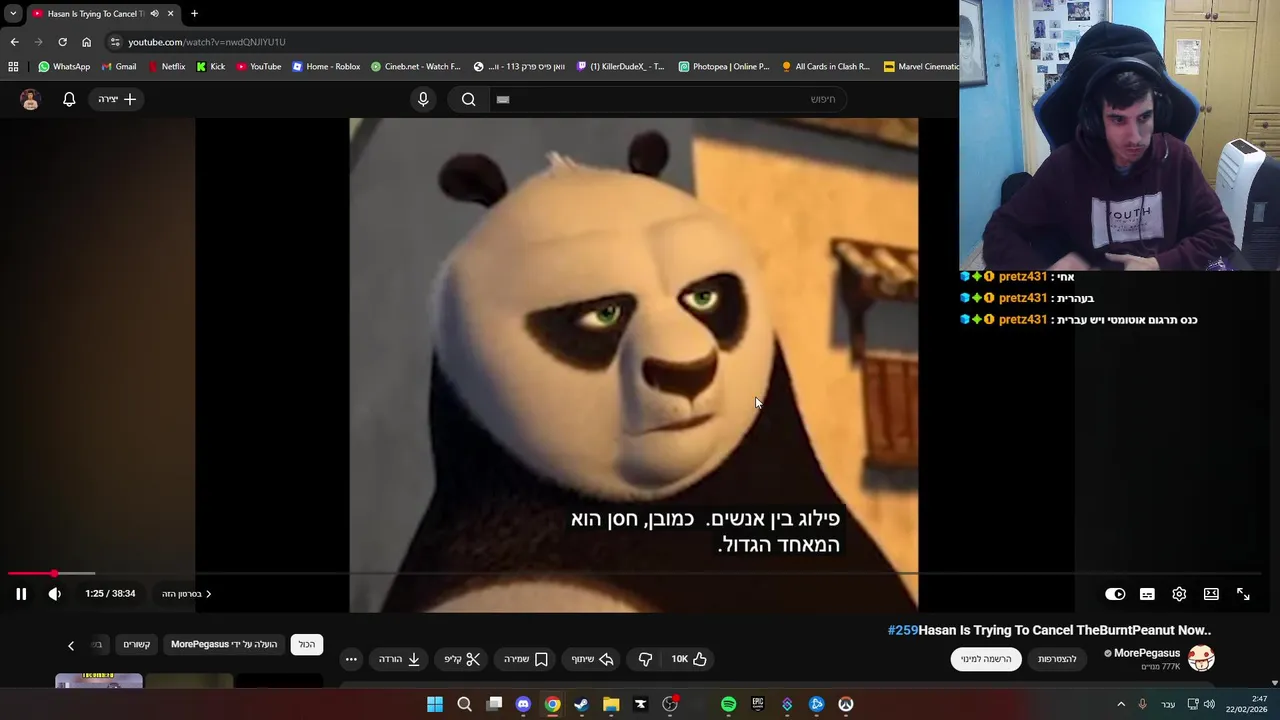
Task: Switch the player to theater mode
Action: [1211, 594]
